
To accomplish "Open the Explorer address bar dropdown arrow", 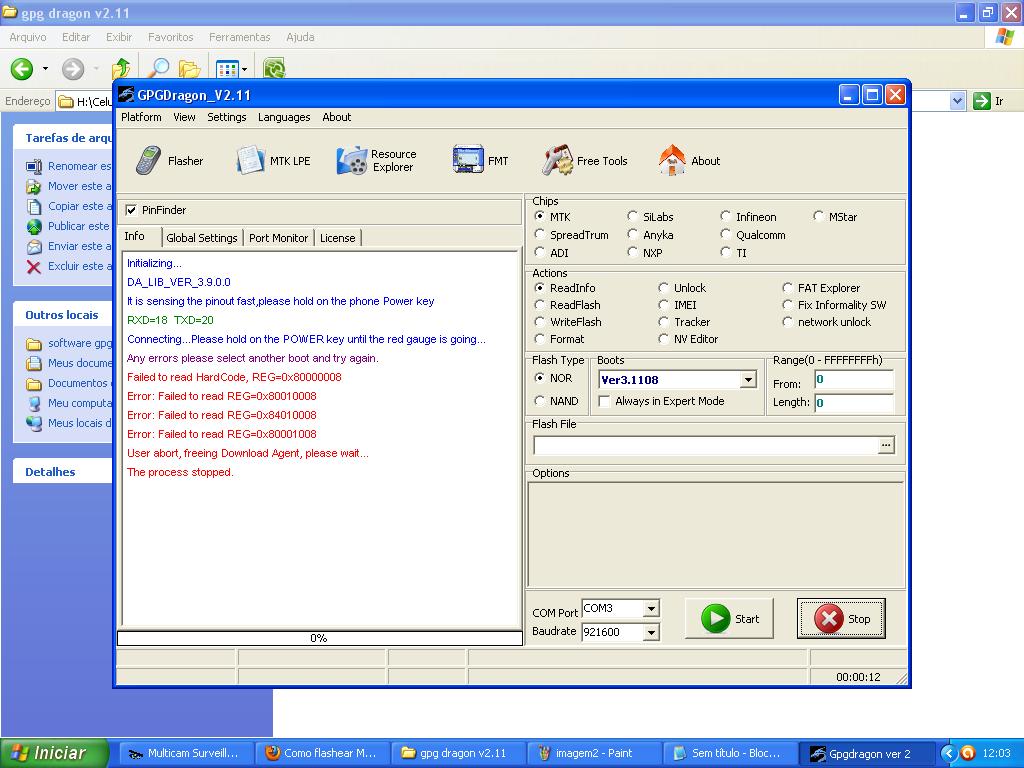I will coord(957,101).
